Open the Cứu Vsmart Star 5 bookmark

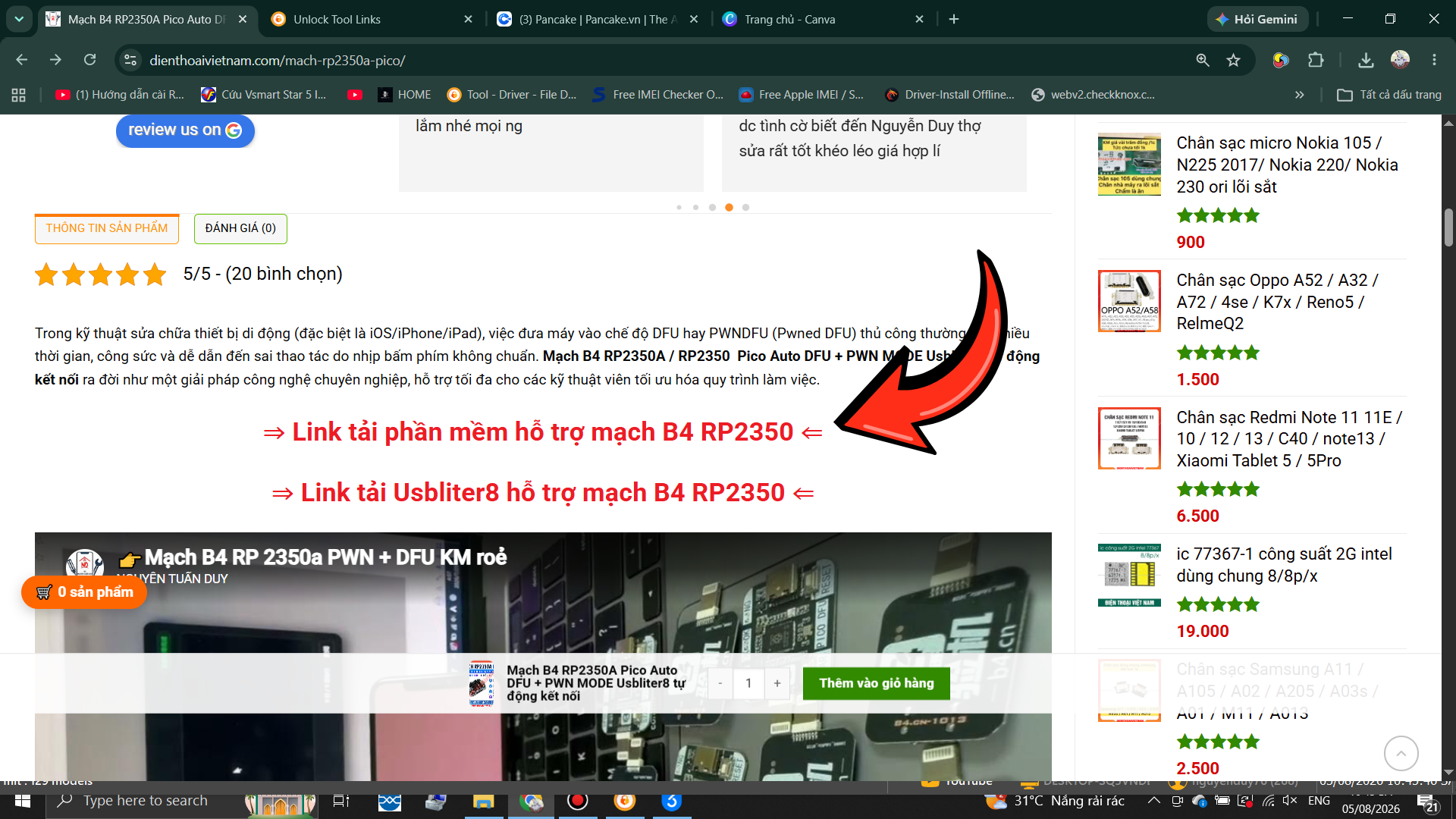pos(263,95)
